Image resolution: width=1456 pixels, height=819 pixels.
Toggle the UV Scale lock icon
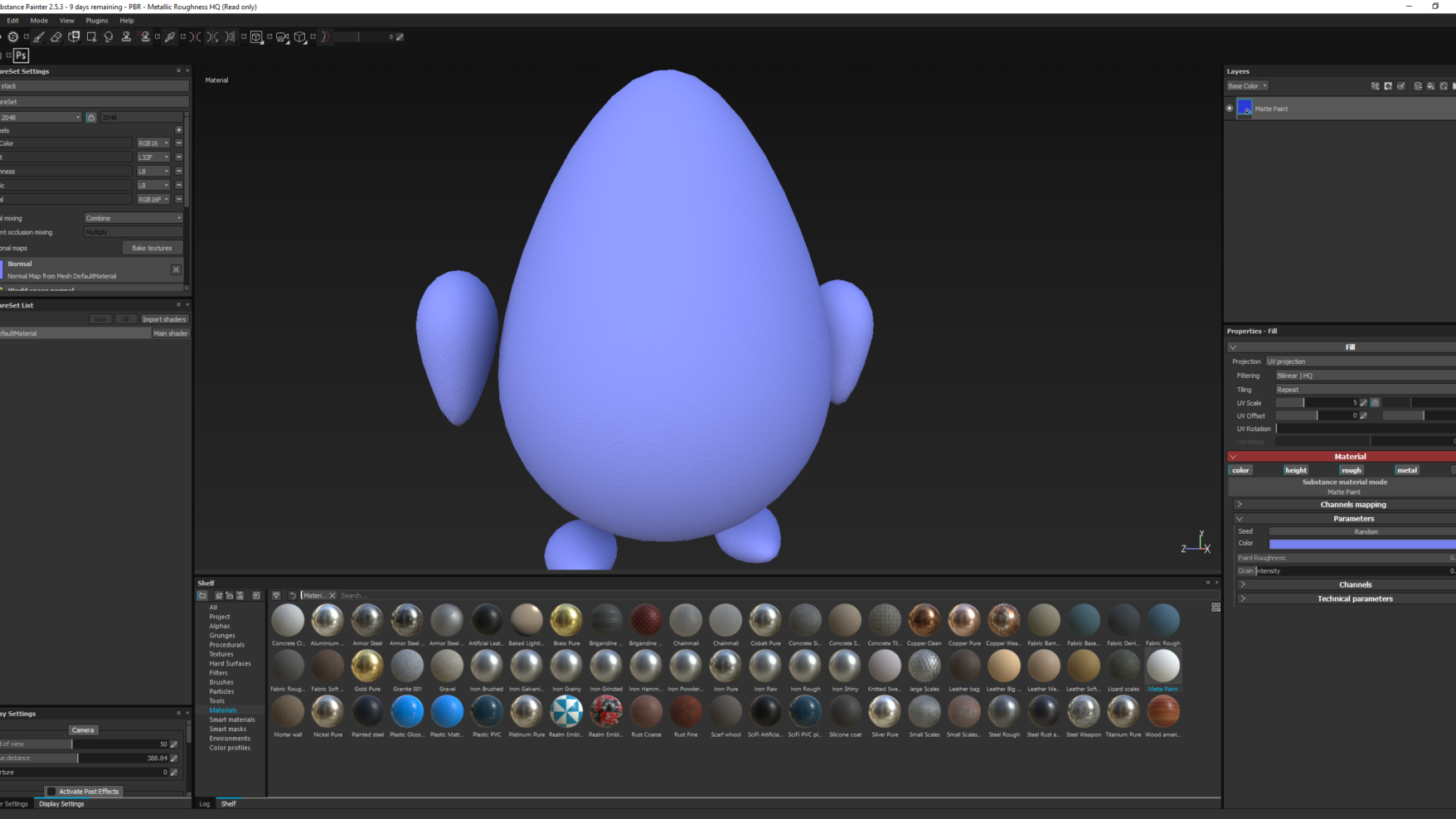coord(1375,403)
